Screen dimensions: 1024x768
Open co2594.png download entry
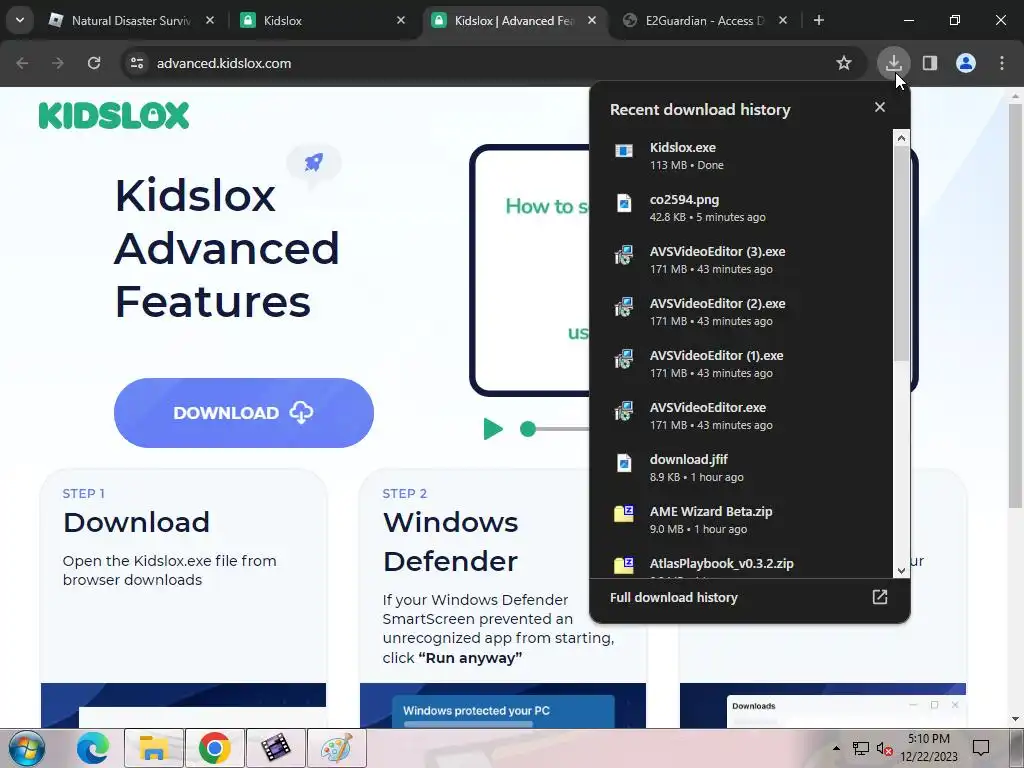coord(741,208)
